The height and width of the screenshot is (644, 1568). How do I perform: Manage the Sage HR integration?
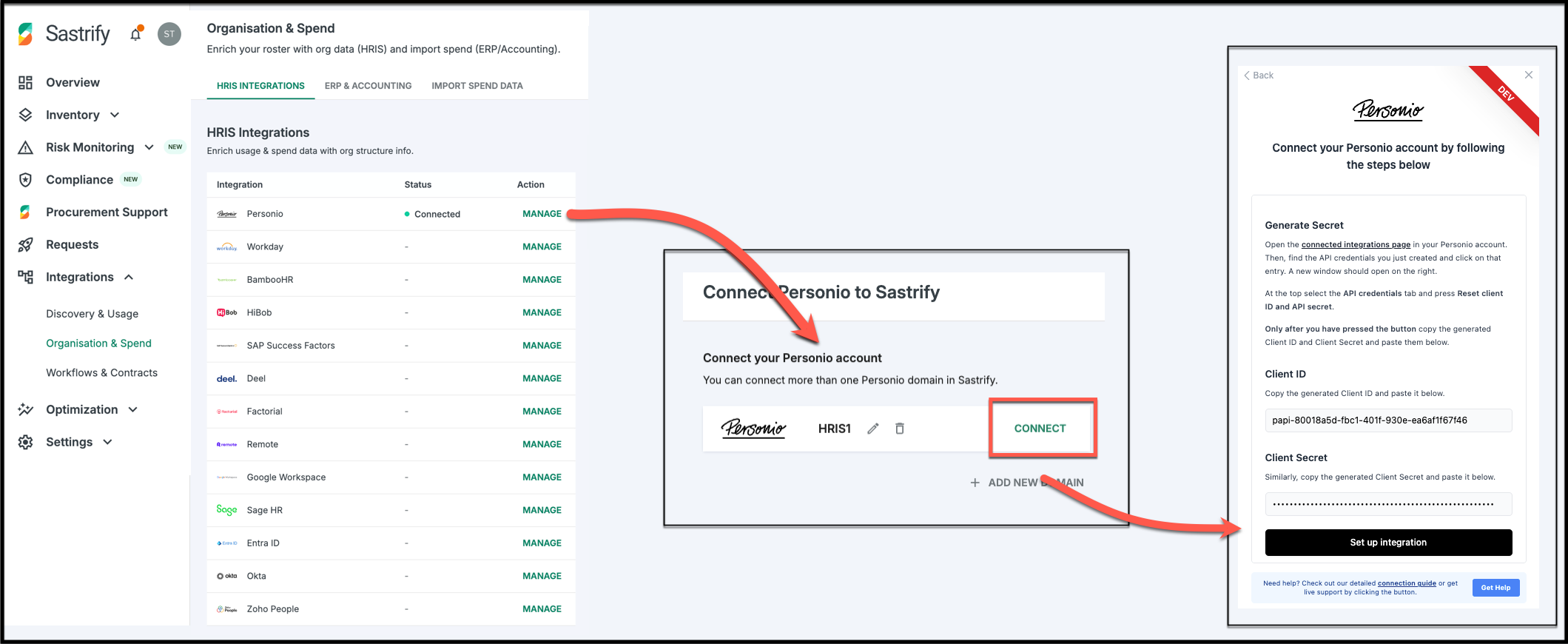[542, 510]
